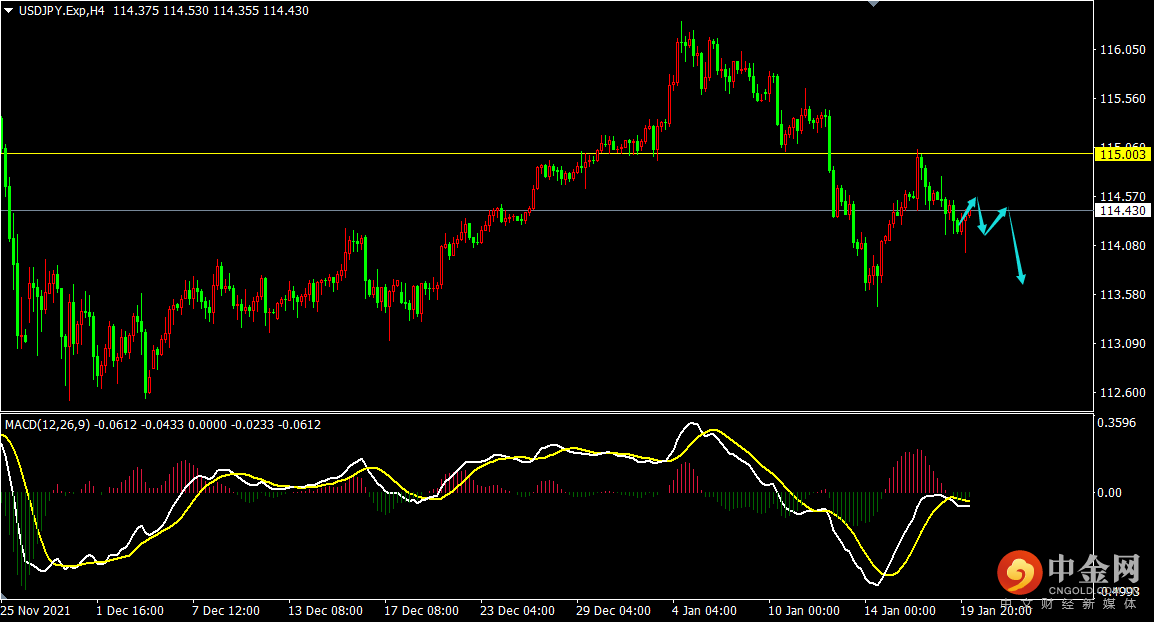
Task: Select the white 114.430 current price label
Action: tap(1122, 211)
